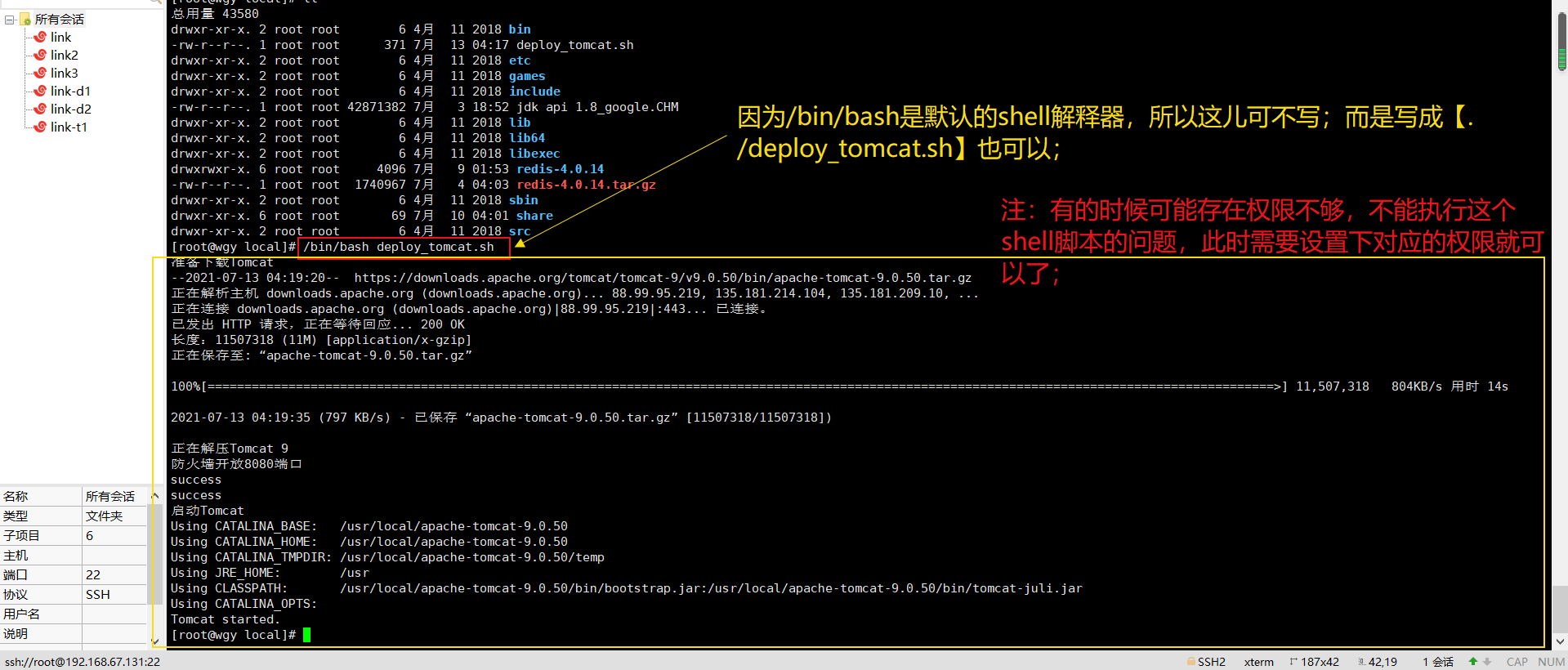This screenshot has width=1568, height=670.
Task: Click the 总用量 43580 line
Action: (x=215, y=14)
